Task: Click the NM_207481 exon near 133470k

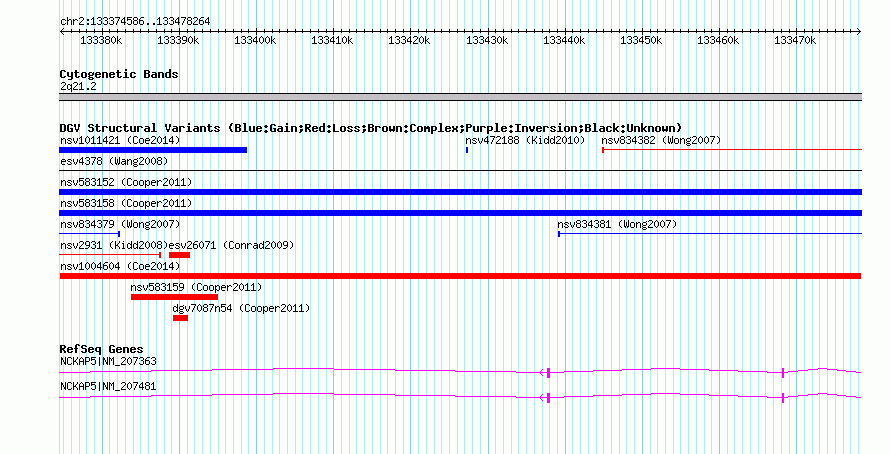Action: (783, 398)
